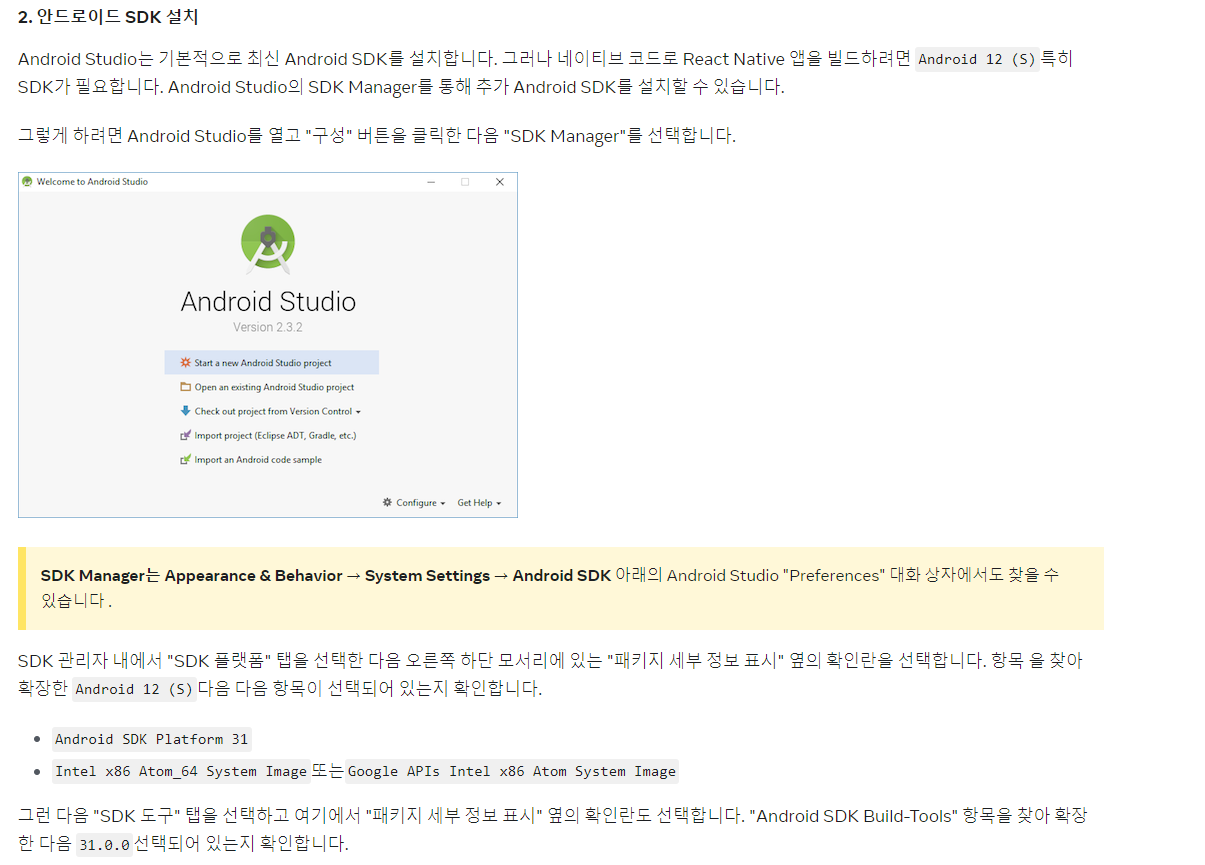This screenshot has width=1205, height=865.
Task: Click the open existing project folder icon
Action: 185,387
